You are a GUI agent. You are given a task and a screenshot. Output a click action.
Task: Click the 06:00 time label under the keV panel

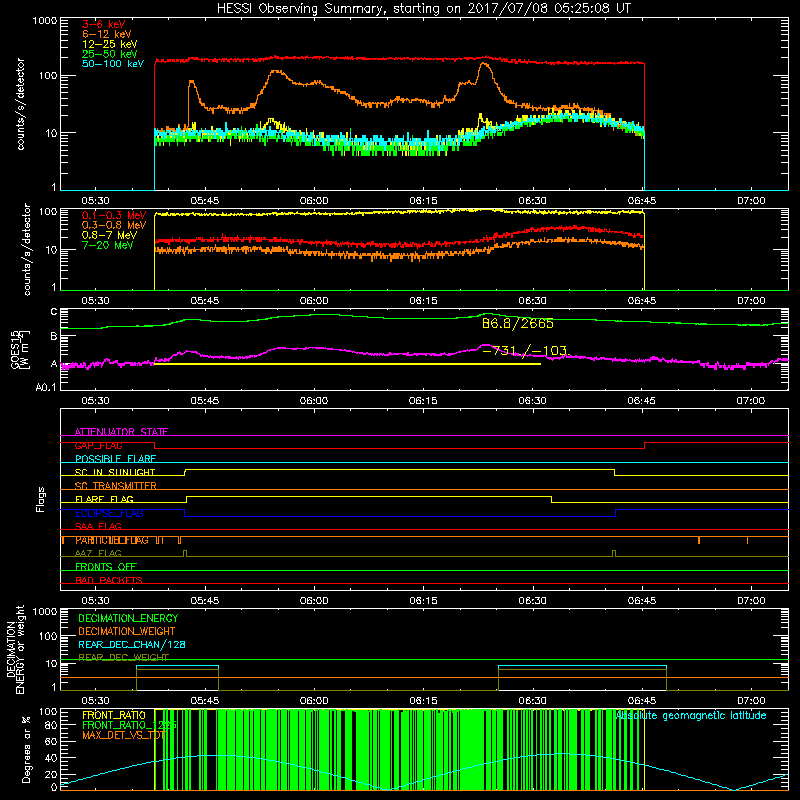pyautogui.click(x=314, y=201)
